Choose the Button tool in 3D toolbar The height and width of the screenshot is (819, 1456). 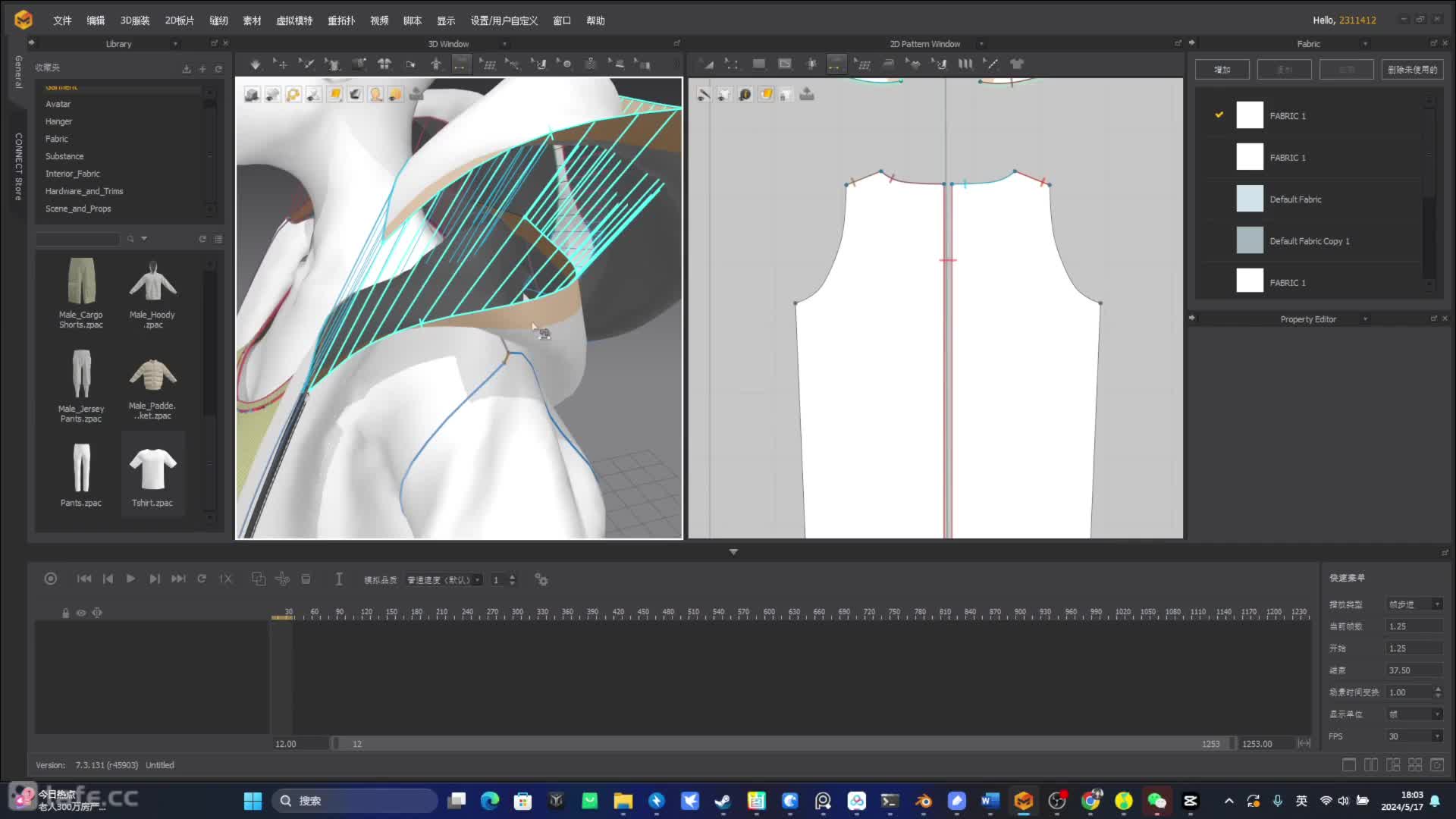click(564, 64)
